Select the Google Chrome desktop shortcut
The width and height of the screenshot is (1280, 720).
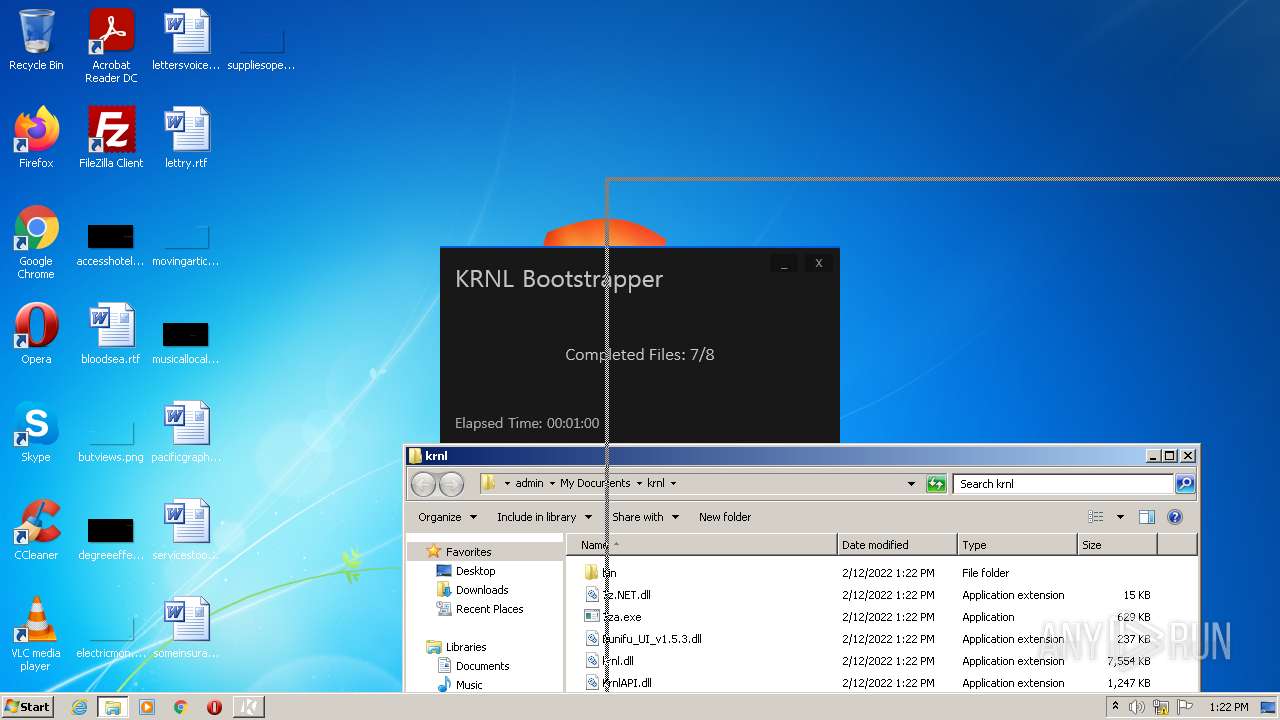point(36,242)
